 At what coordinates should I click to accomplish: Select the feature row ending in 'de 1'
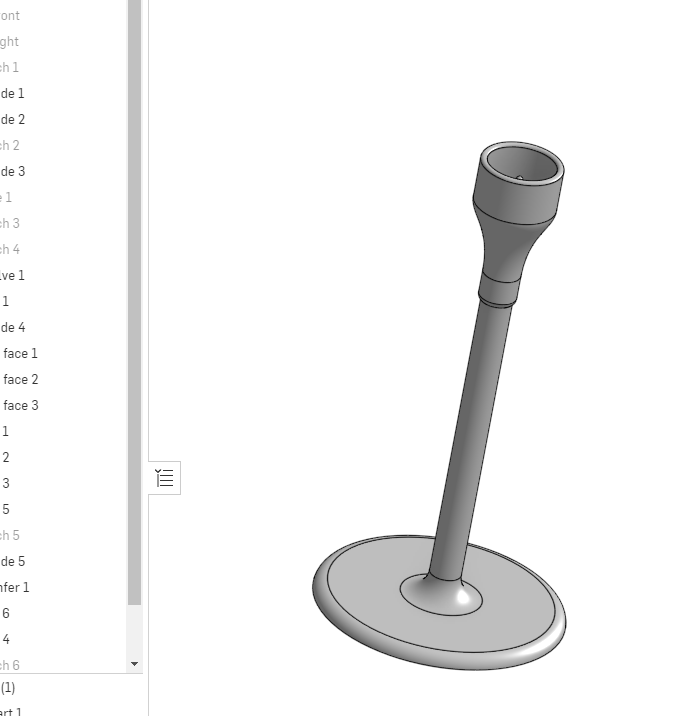(63, 94)
